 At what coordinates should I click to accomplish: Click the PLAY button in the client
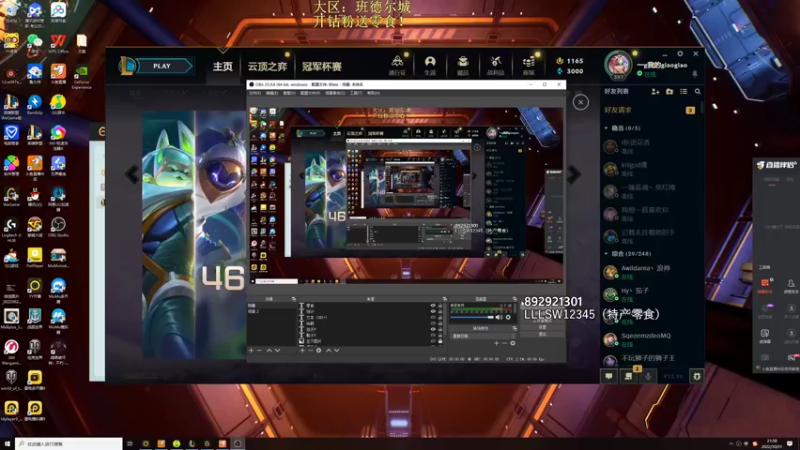tap(162, 66)
